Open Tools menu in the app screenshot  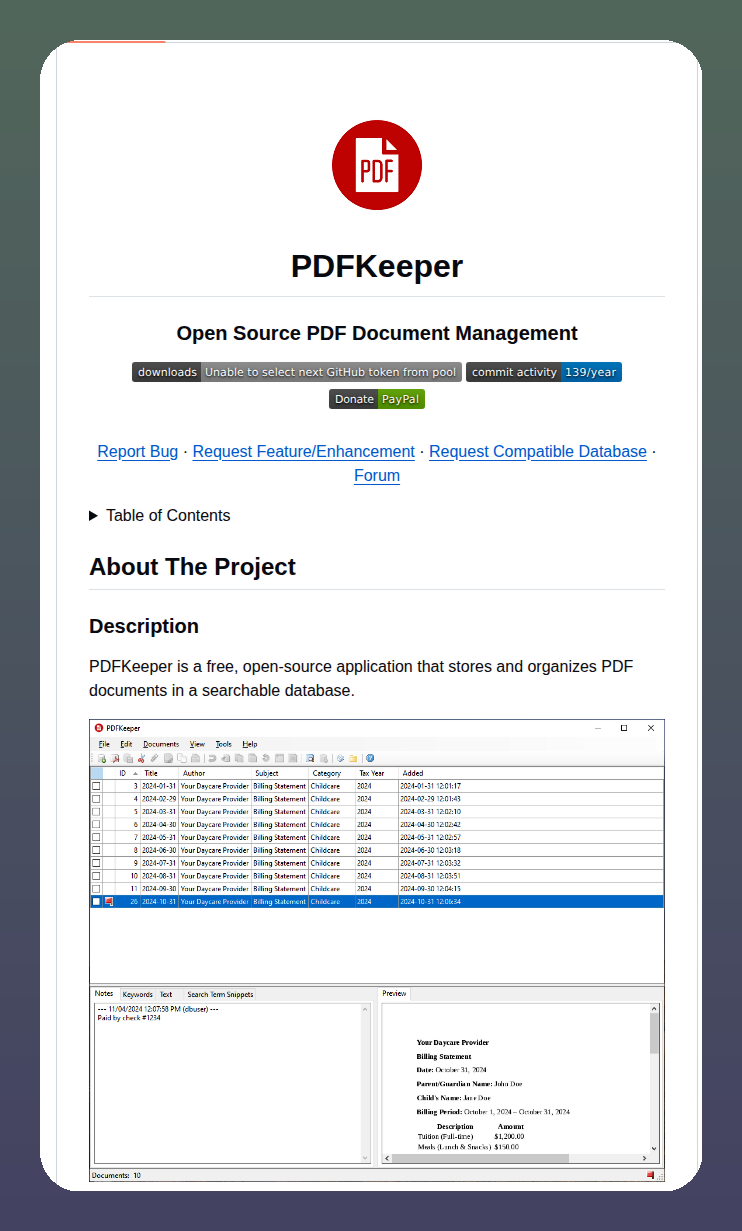[224, 744]
